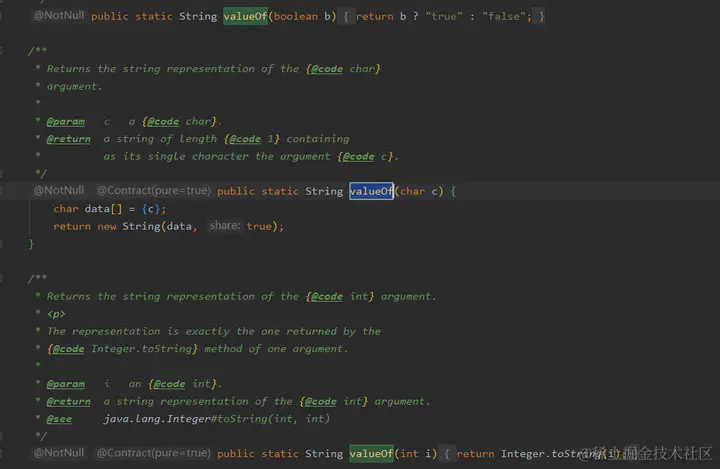This screenshot has height=469, width=720.
Task: Click @Contract(pure=true) hint on int method
Action: (153, 453)
